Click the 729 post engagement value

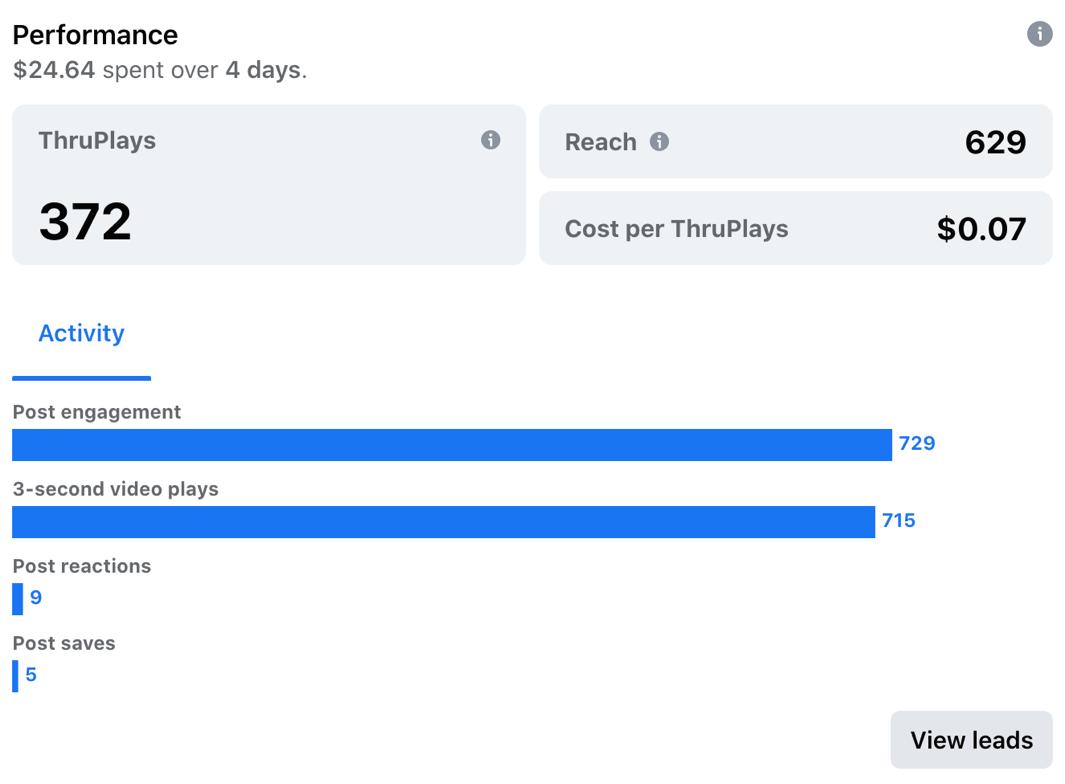click(x=916, y=443)
